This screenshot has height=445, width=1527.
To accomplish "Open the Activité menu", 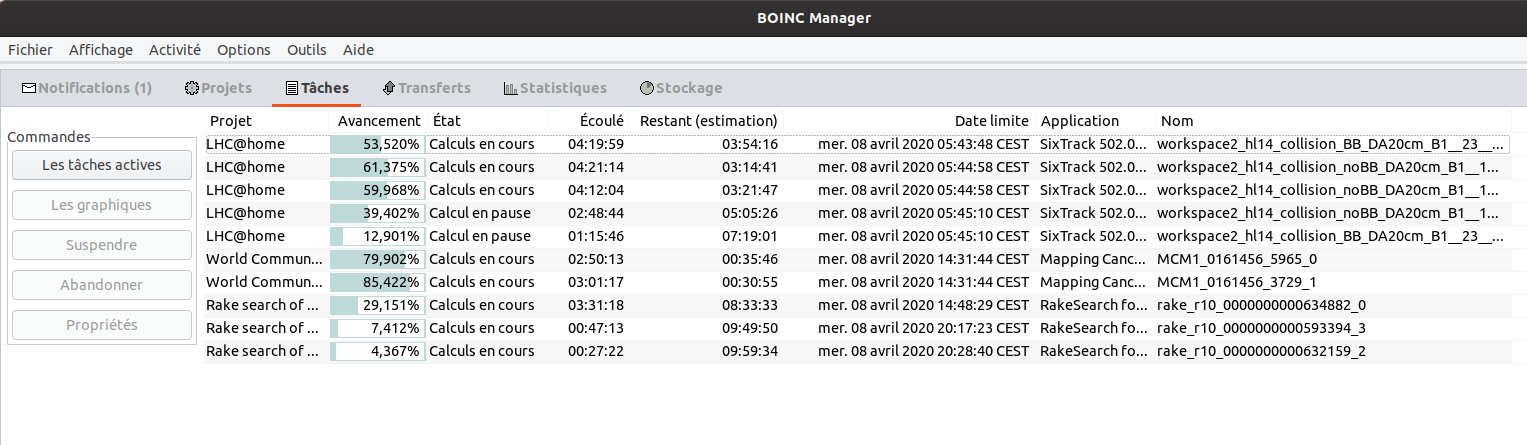I will point(175,49).
